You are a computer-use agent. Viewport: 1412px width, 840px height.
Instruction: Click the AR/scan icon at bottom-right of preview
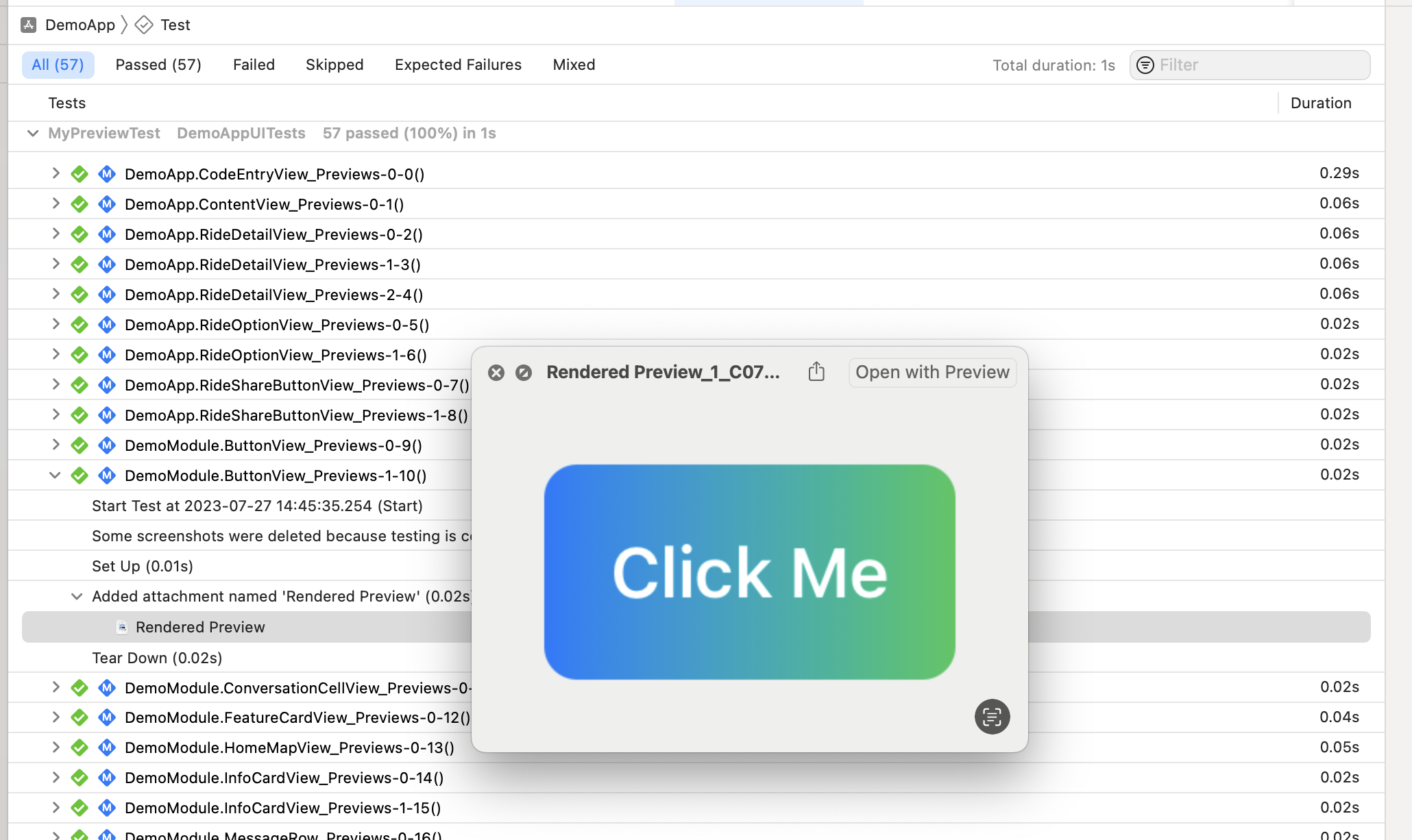(x=991, y=717)
